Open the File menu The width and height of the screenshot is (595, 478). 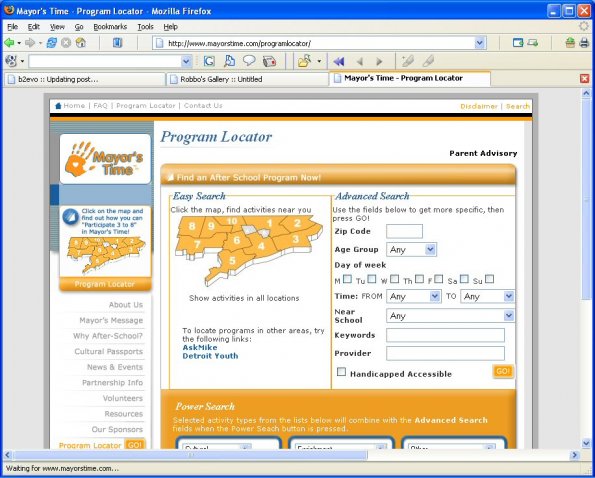point(12,27)
